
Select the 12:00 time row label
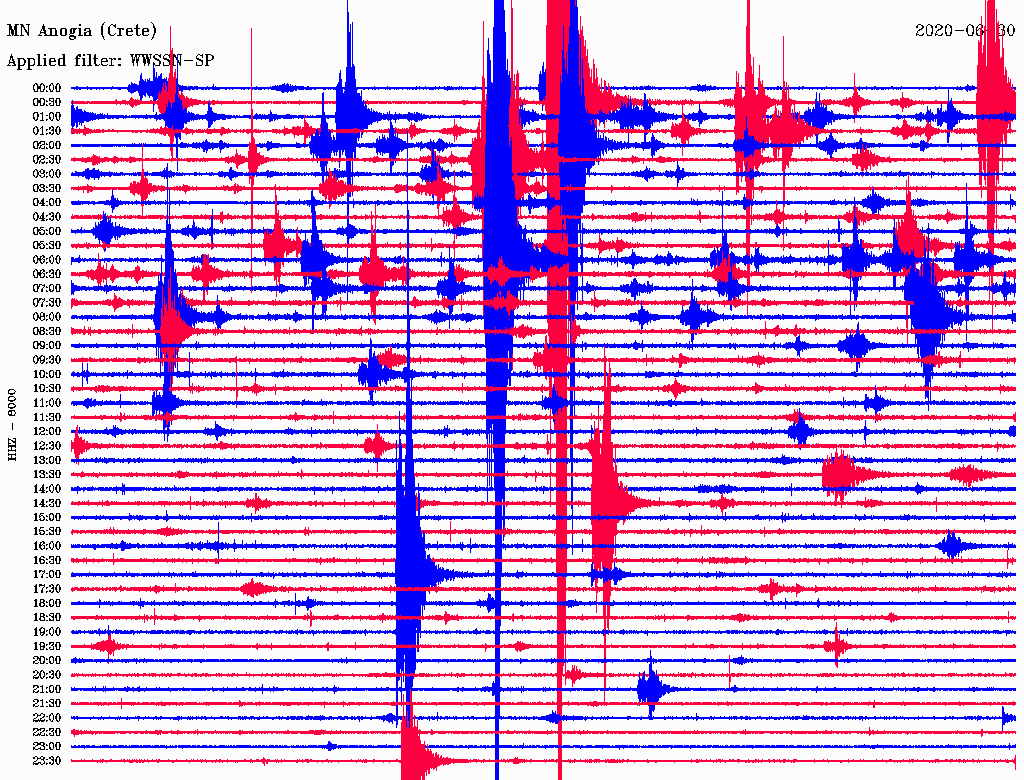pyautogui.click(x=47, y=432)
